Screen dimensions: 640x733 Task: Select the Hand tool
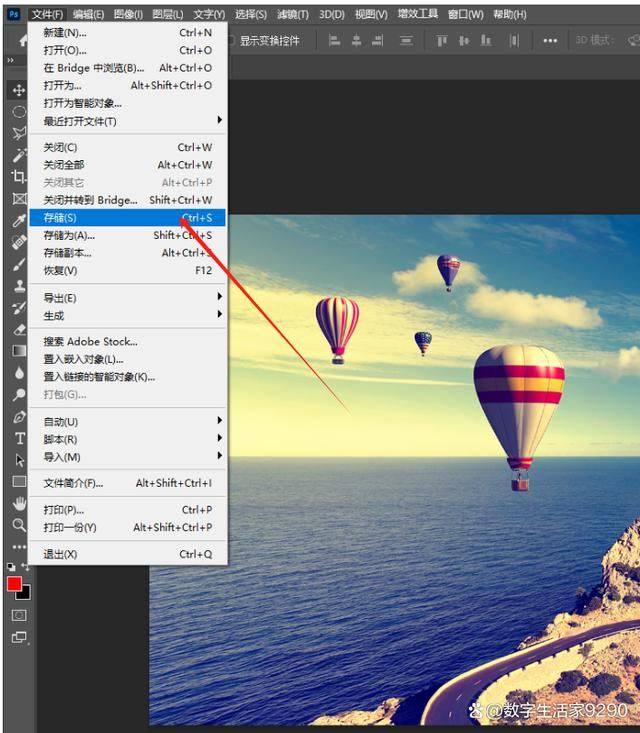click(19, 503)
